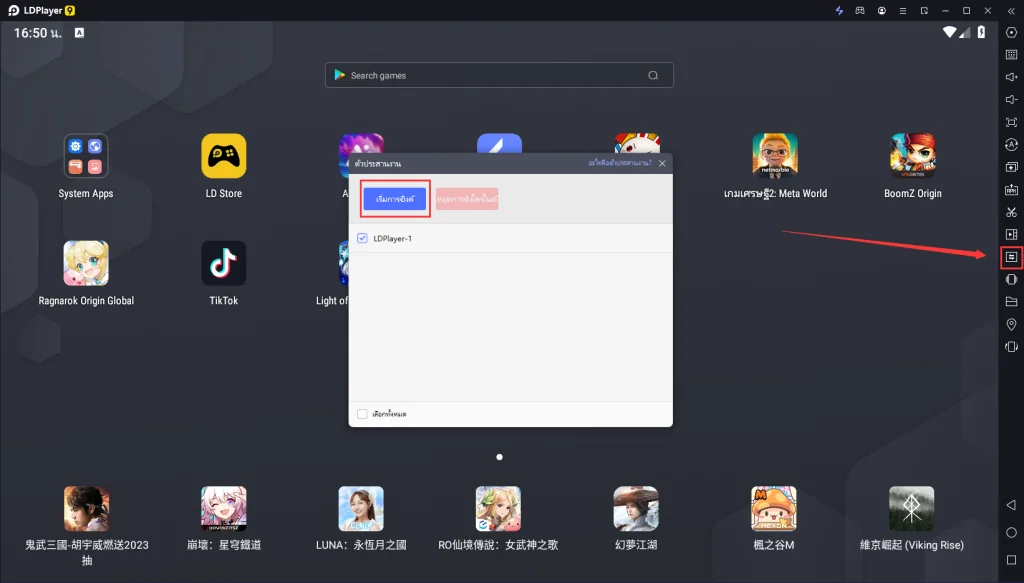The image size is (1024, 583).
Task: Open the LUNA：永恆月之國 game icon
Action: [x=361, y=509]
